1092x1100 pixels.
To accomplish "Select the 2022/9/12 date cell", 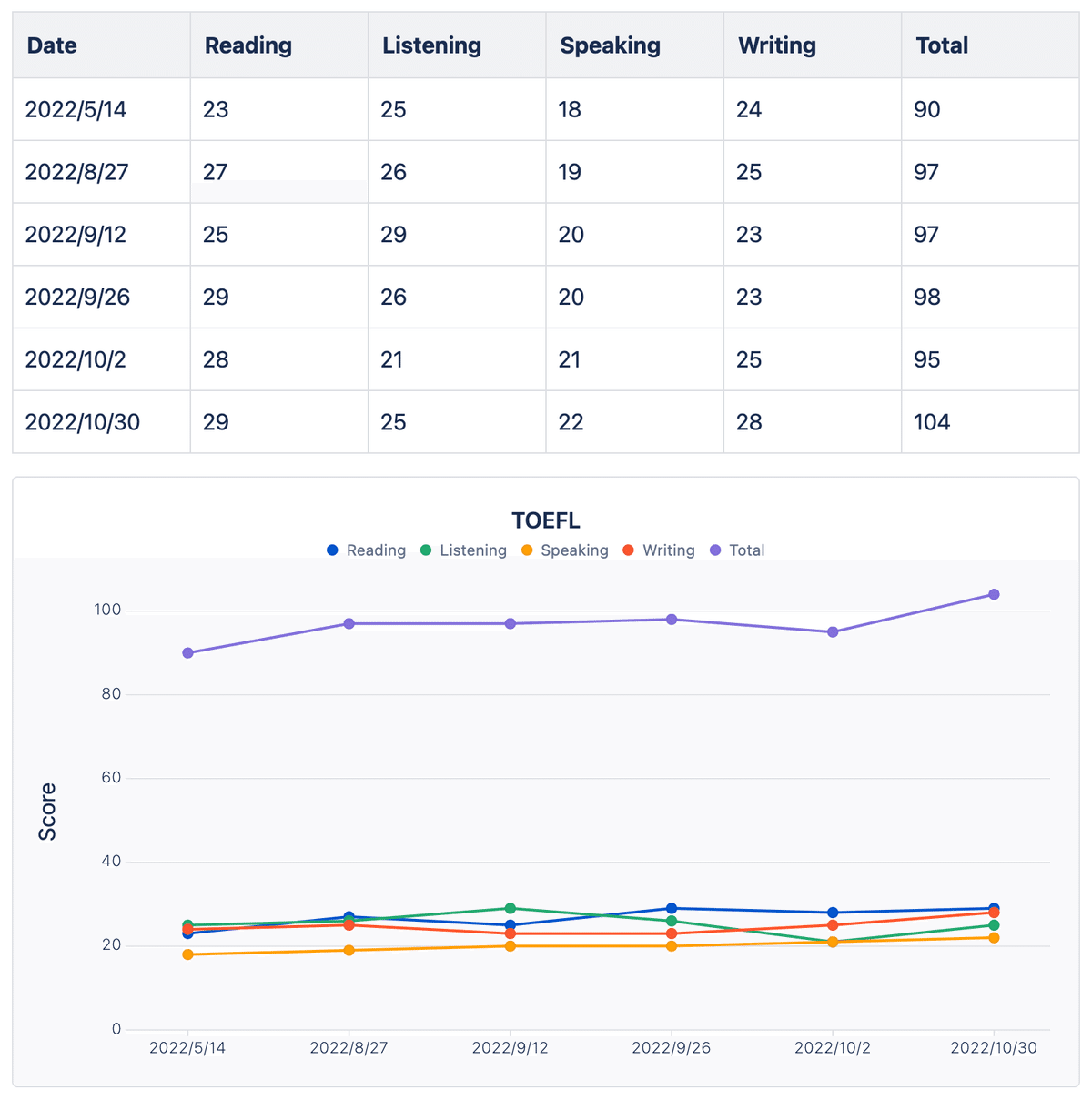I will click(x=101, y=235).
